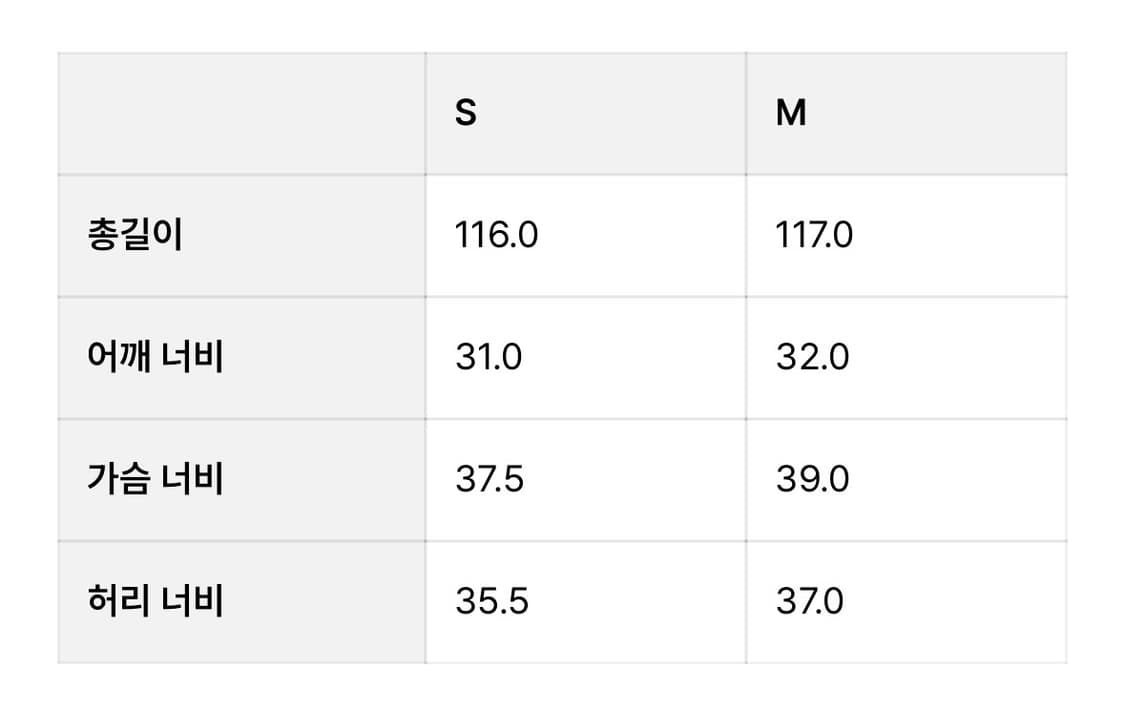Screen dimensions: 1125x712
Task: Click the empty top-left header cell
Action: [x=241, y=114]
